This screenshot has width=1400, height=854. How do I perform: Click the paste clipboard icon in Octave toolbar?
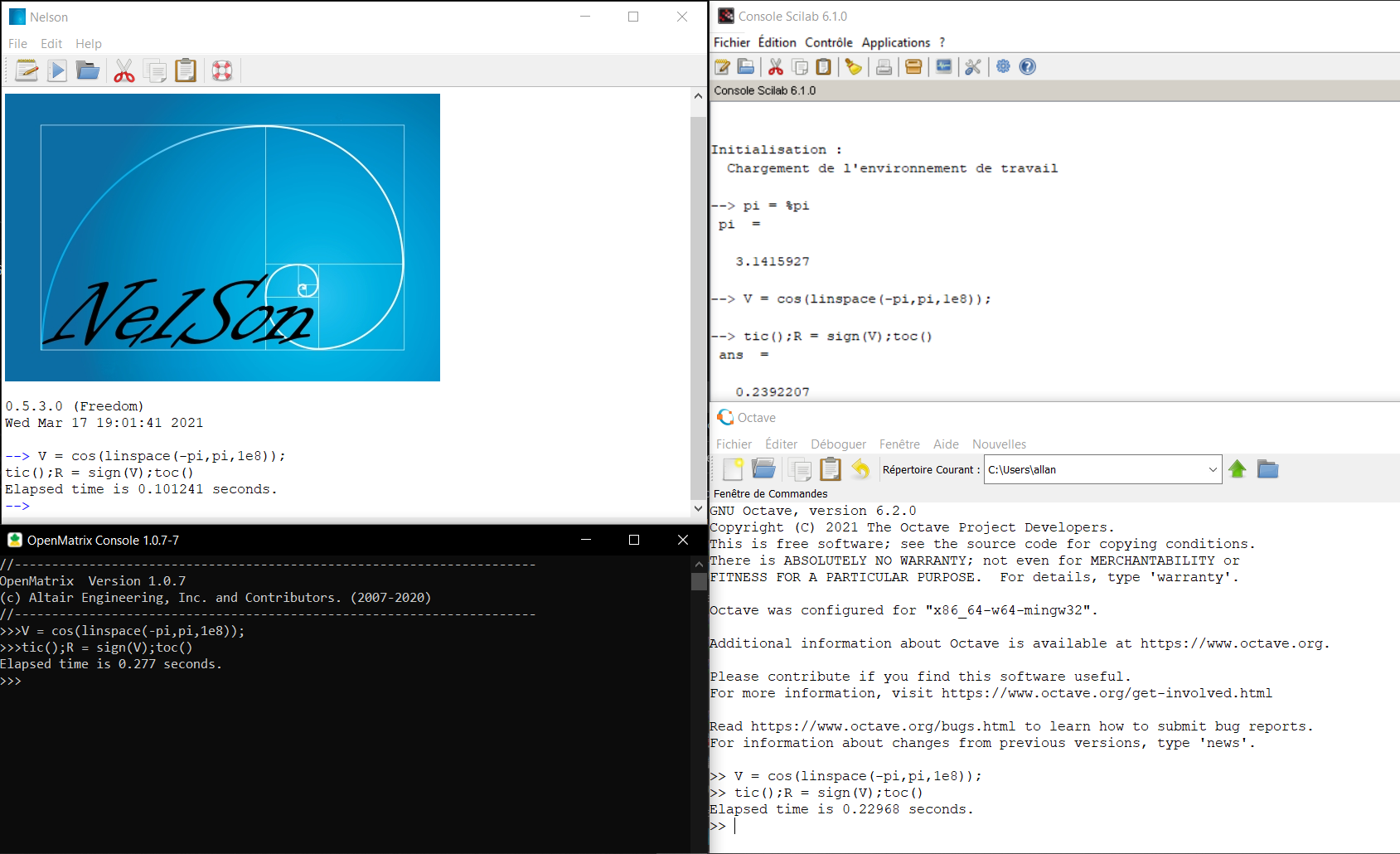830,469
